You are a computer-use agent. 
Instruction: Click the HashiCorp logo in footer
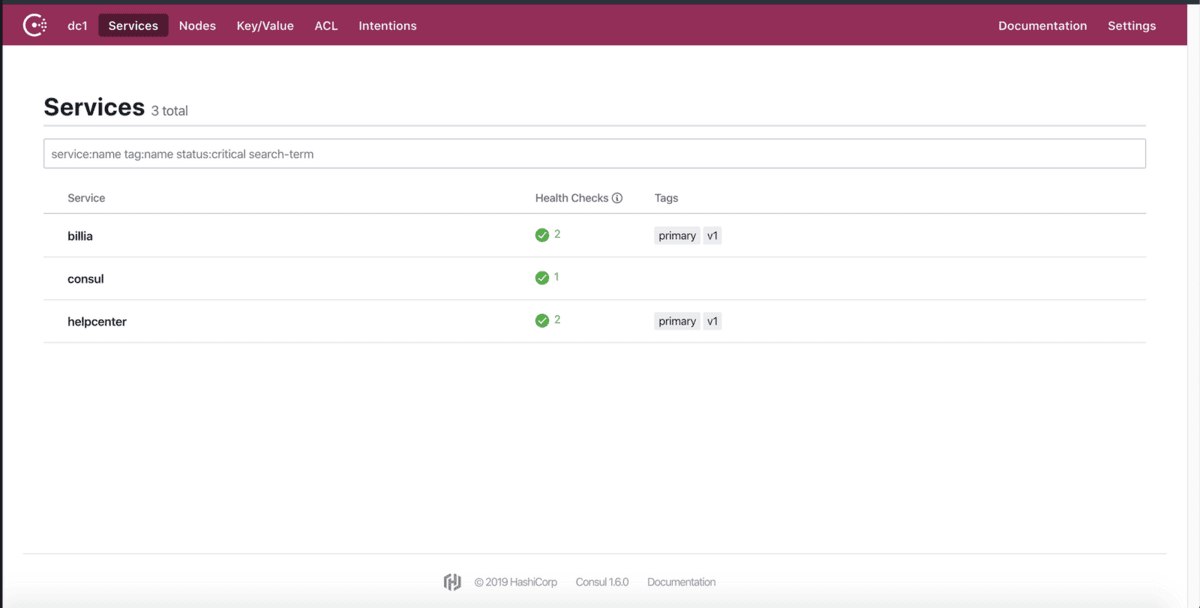click(x=452, y=582)
